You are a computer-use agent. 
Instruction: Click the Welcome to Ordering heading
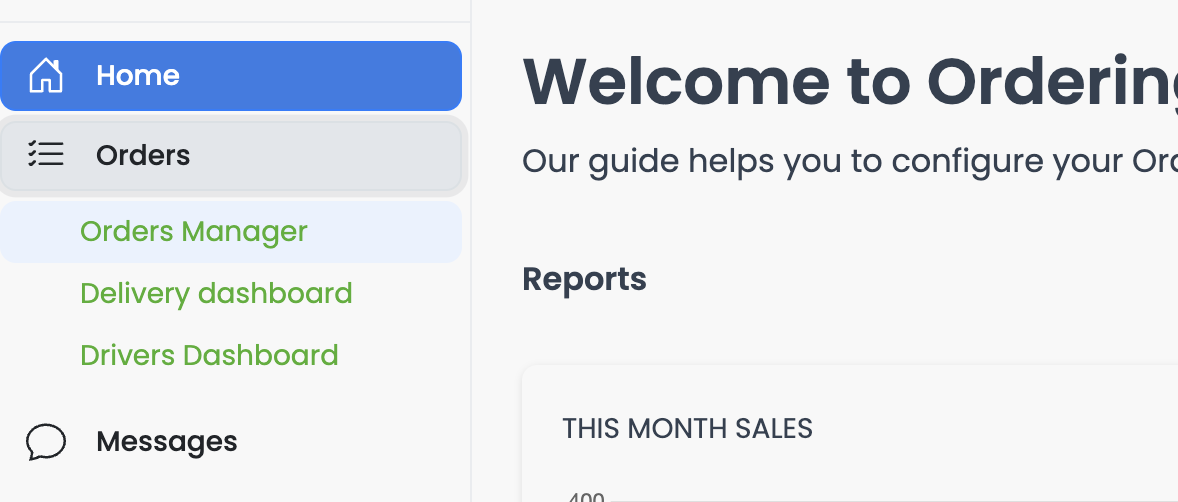(x=850, y=83)
